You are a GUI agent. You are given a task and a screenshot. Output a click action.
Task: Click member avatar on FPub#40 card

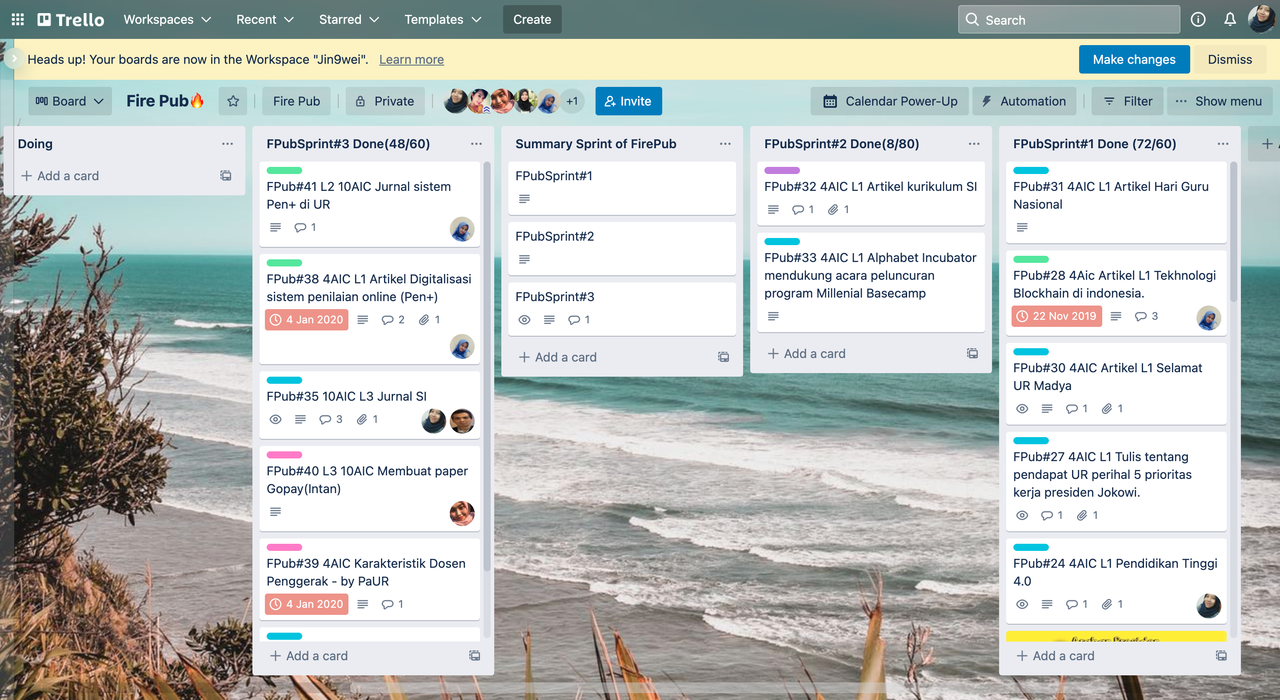[462, 513]
